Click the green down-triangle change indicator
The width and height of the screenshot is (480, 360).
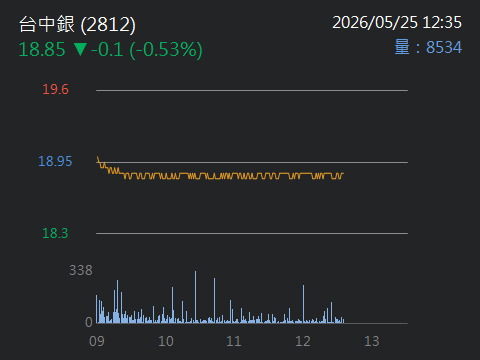(x=80, y=49)
